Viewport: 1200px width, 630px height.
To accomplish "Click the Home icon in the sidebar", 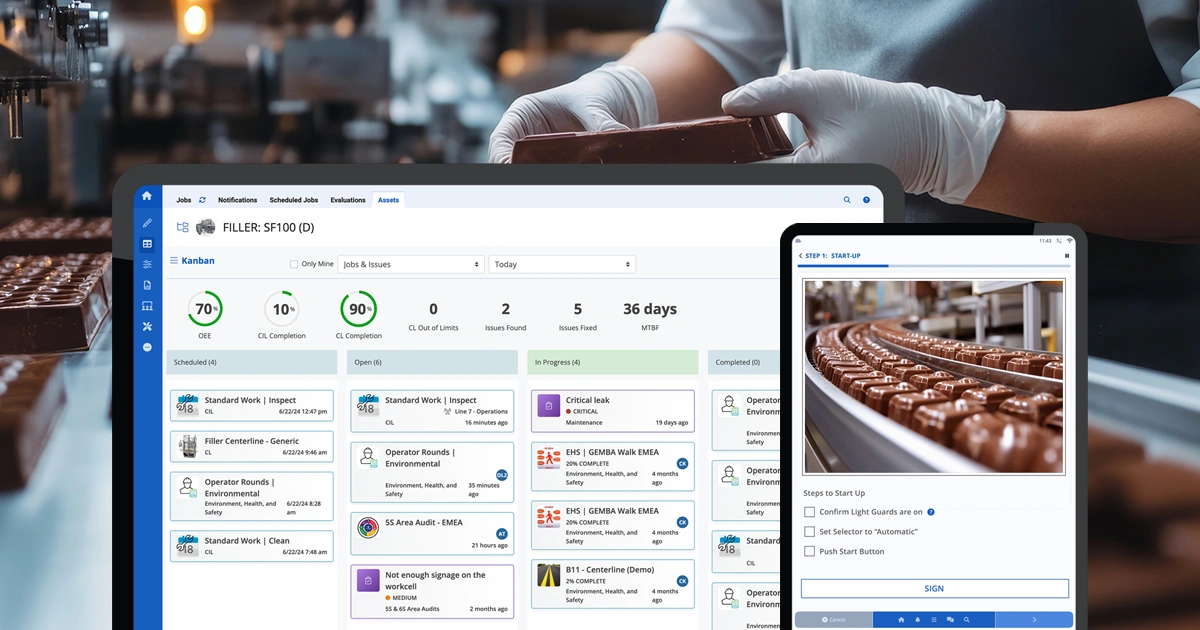I will click(147, 196).
